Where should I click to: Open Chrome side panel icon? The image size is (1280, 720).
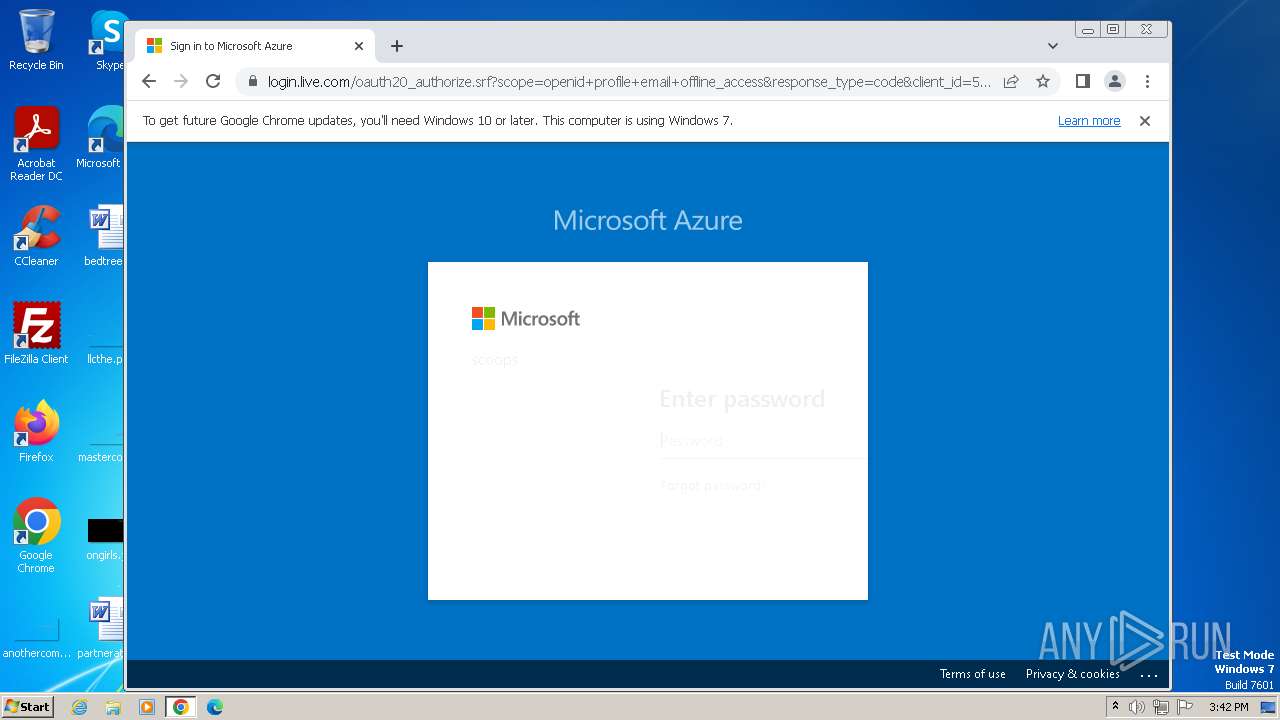[x=1082, y=81]
